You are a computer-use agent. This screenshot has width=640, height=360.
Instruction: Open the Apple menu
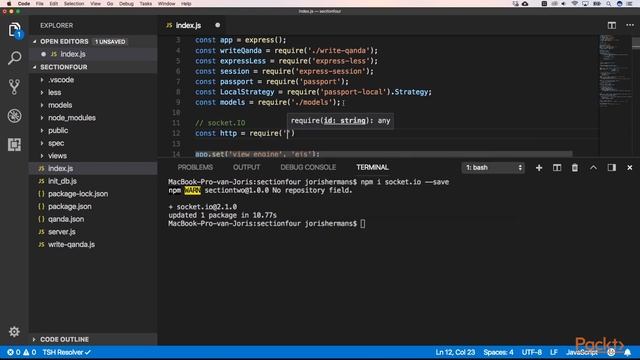(x=9, y=4)
